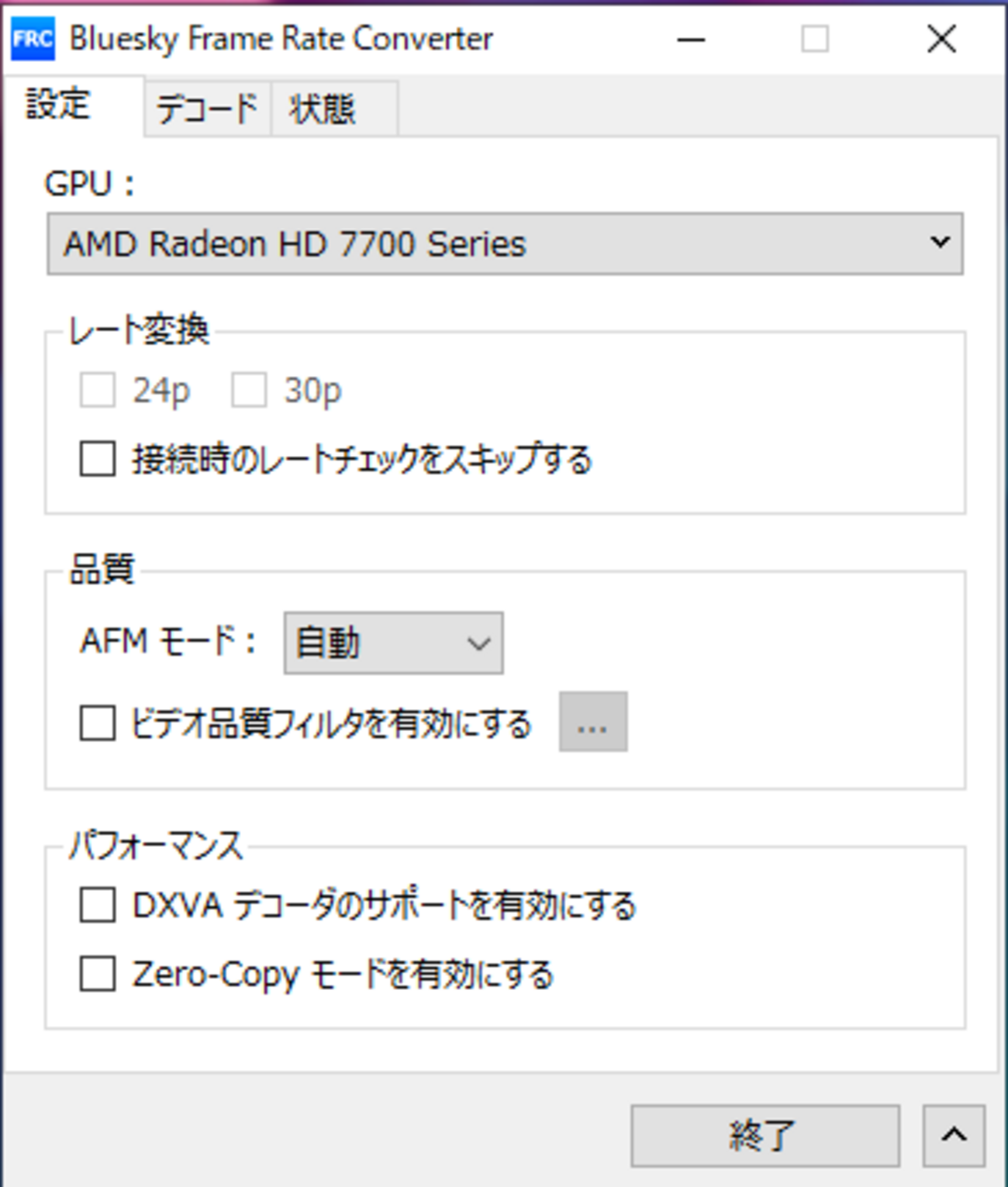The image size is (1008, 1187).
Task: Enable Zero-Copy モード checkbox
Action: 98,974
